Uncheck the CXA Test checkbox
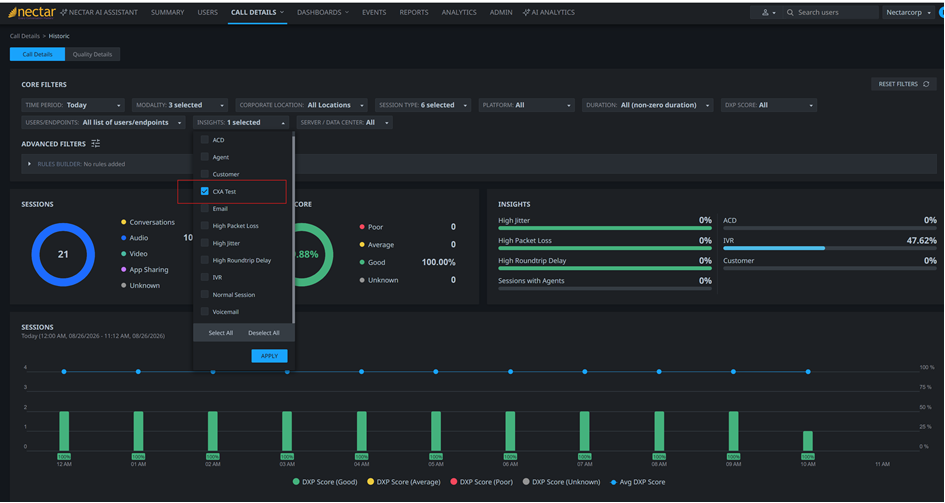Viewport: 945px width, 503px height. point(205,192)
